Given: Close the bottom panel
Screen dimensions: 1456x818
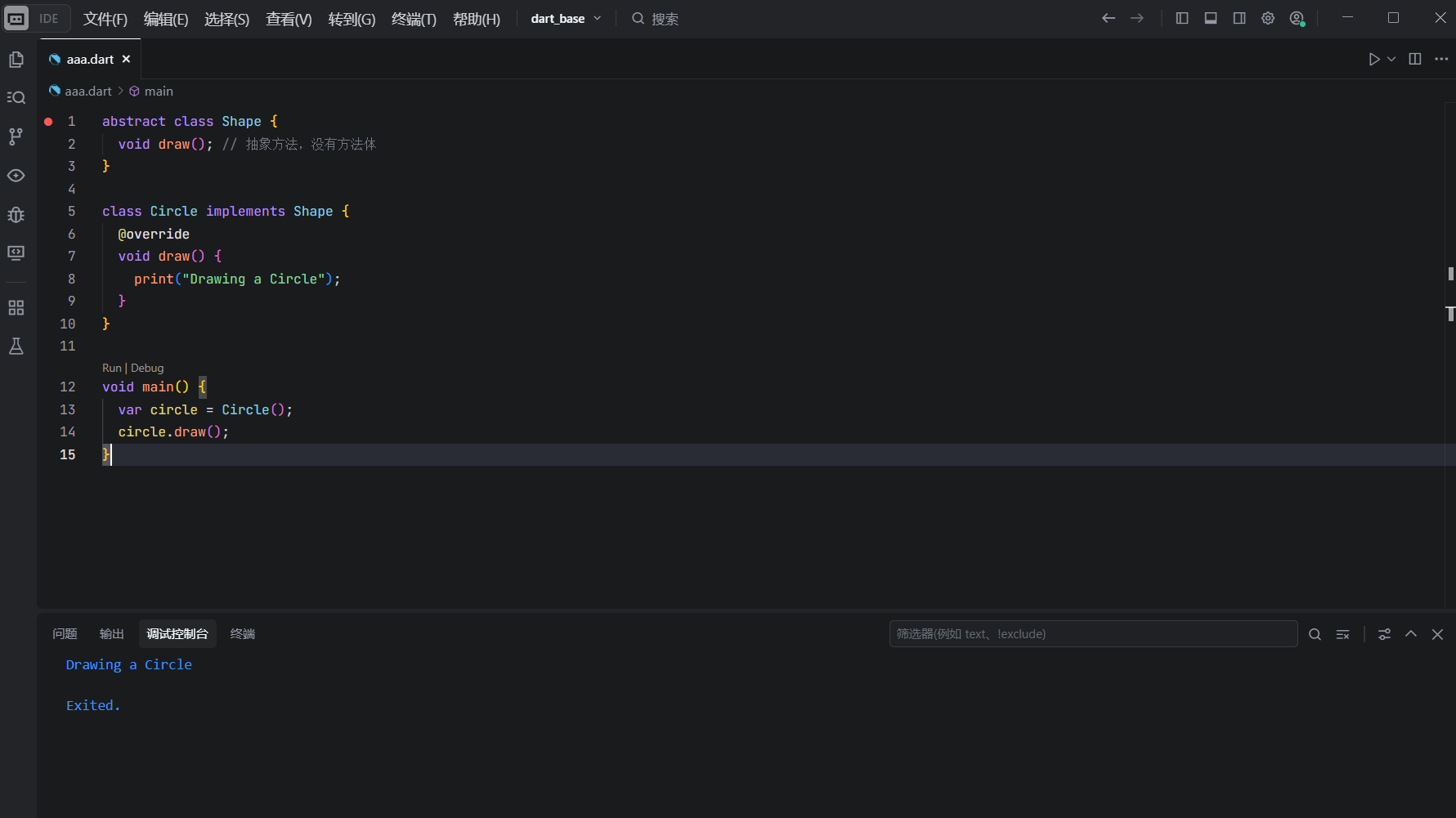Looking at the screenshot, I should (1438, 634).
